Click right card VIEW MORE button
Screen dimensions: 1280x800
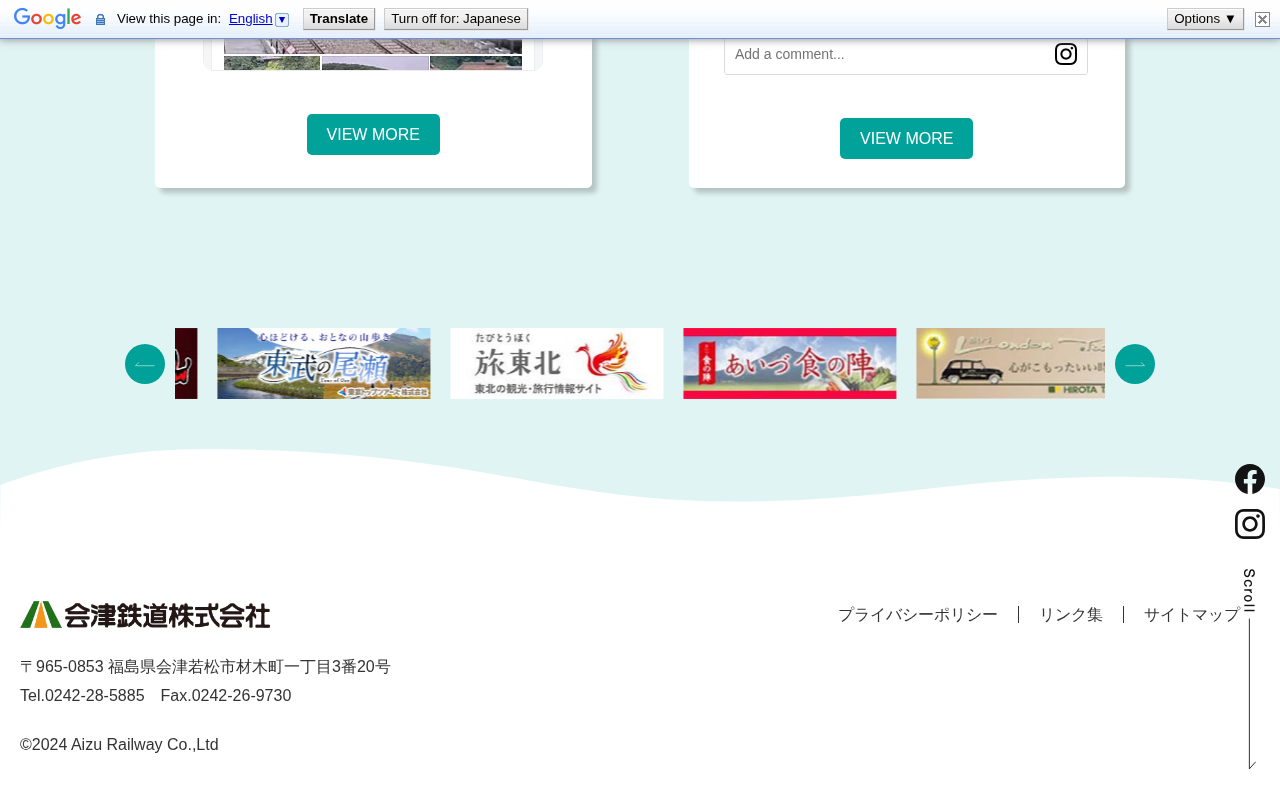(906, 138)
